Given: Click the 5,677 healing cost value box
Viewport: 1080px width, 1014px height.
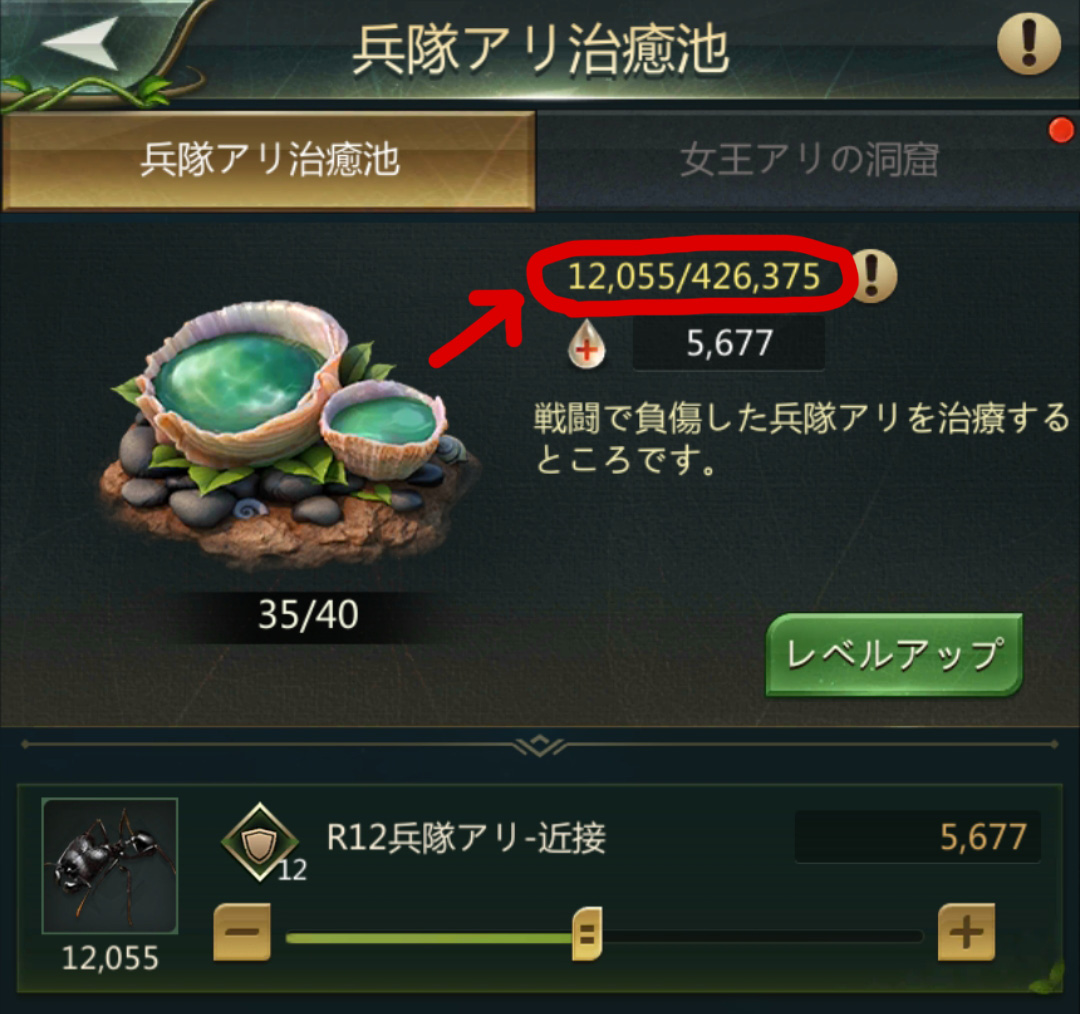Looking at the screenshot, I should pyautogui.click(x=729, y=343).
